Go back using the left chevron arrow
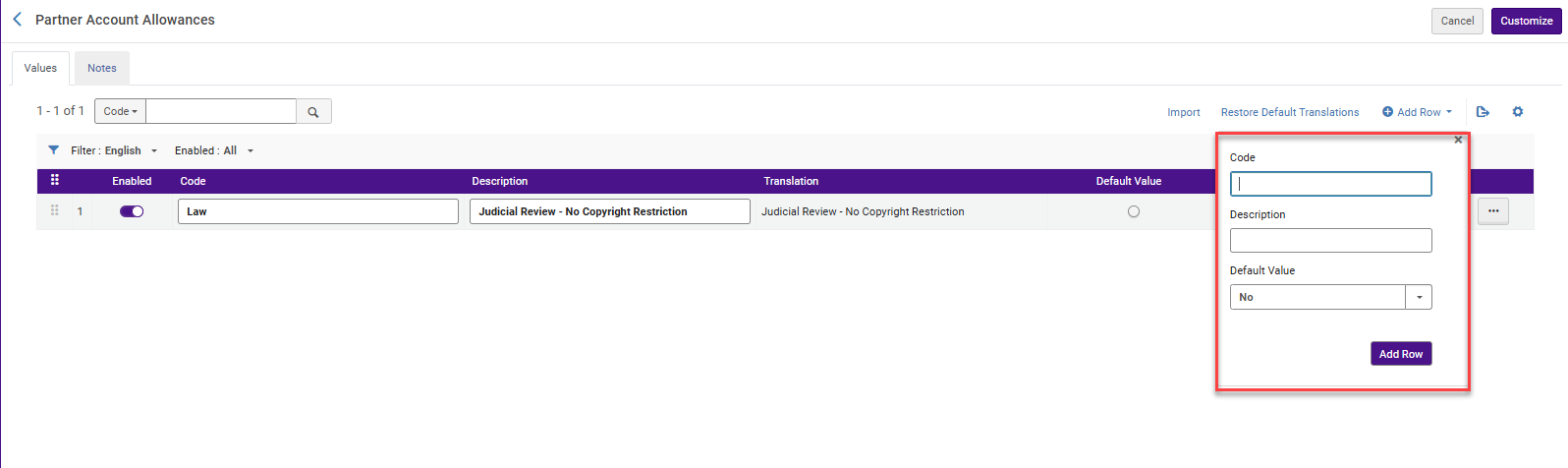1568x468 pixels. (x=17, y=20)
